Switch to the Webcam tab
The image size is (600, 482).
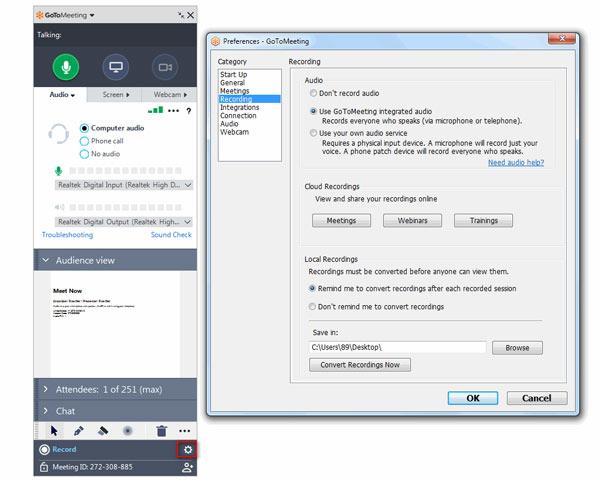coord(169,95)
